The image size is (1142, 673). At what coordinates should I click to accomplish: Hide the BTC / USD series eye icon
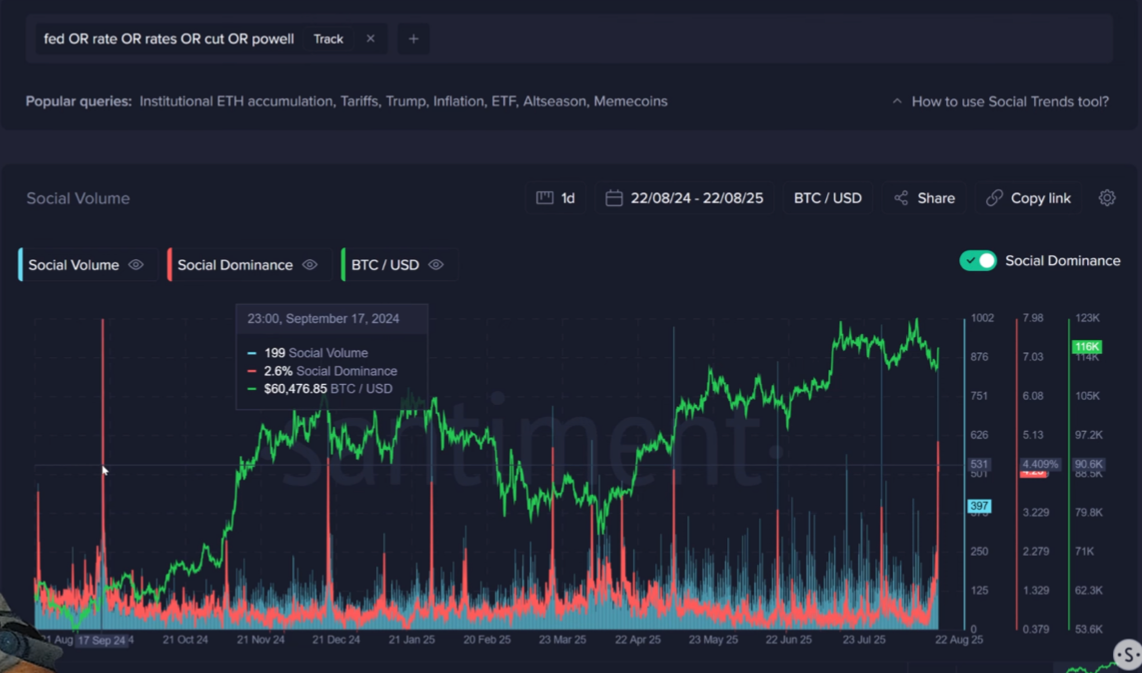[435, 265]
